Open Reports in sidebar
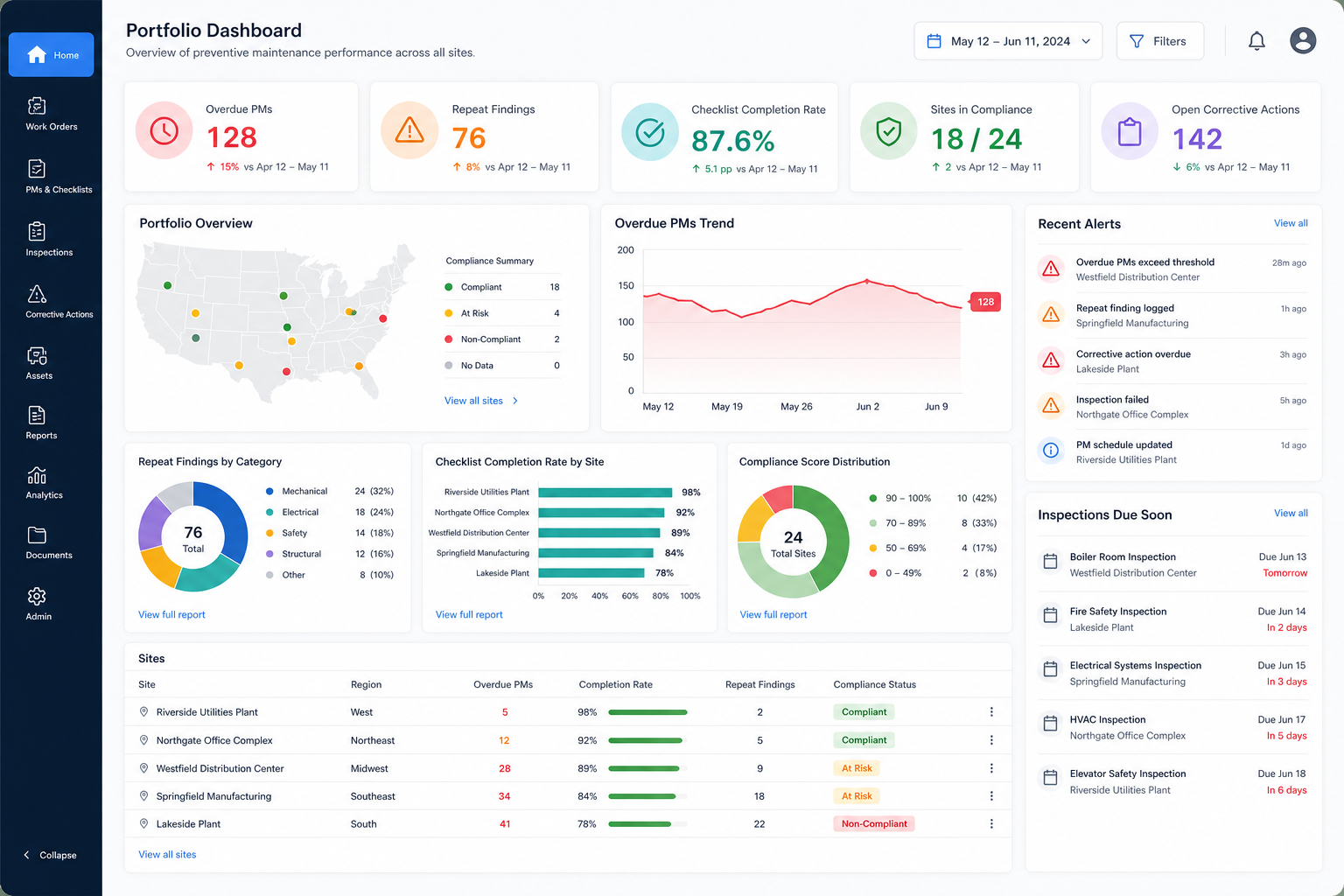Image resolution: width=1344 pixels, height=896 pixels. pyautogui.click(x=41, y=423)
